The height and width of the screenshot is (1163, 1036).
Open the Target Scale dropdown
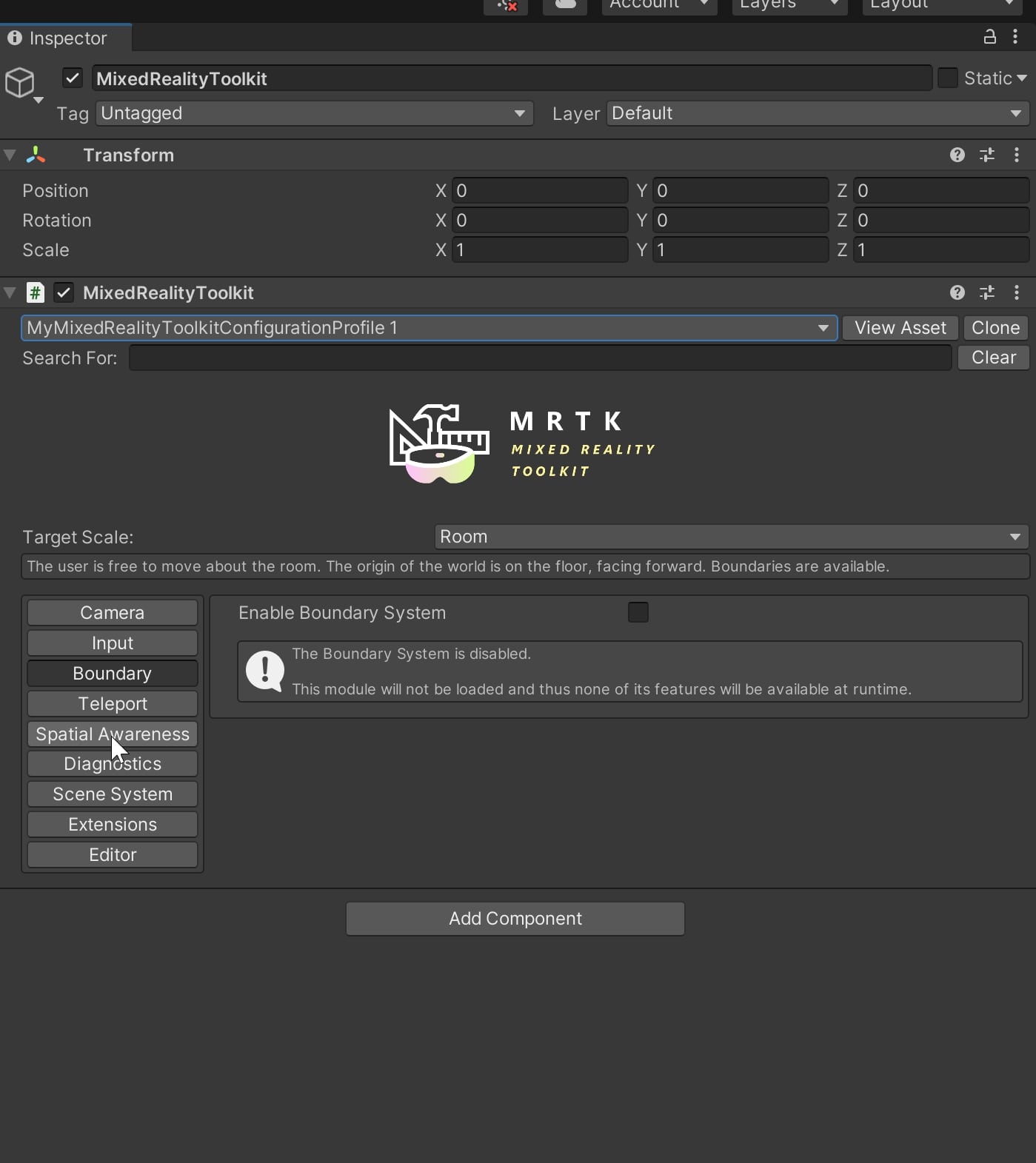(732, 537)
